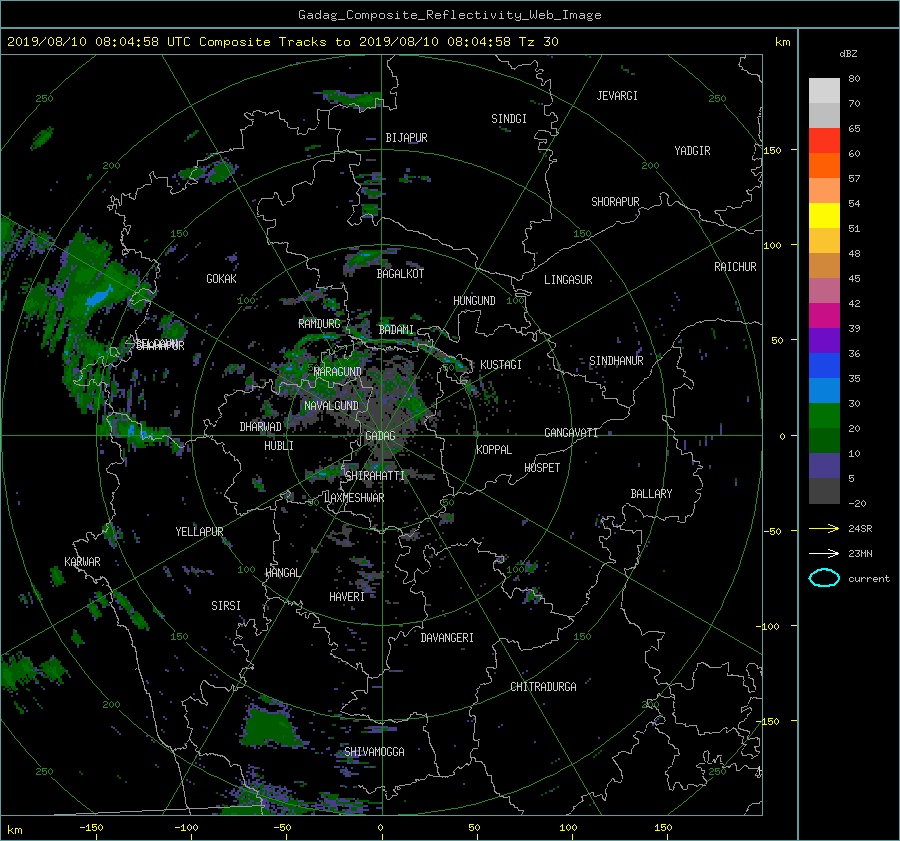This screenshot has width=900, height=841.
Task: Click the DHARWAD city label
Action: click(x=260, y=427)
